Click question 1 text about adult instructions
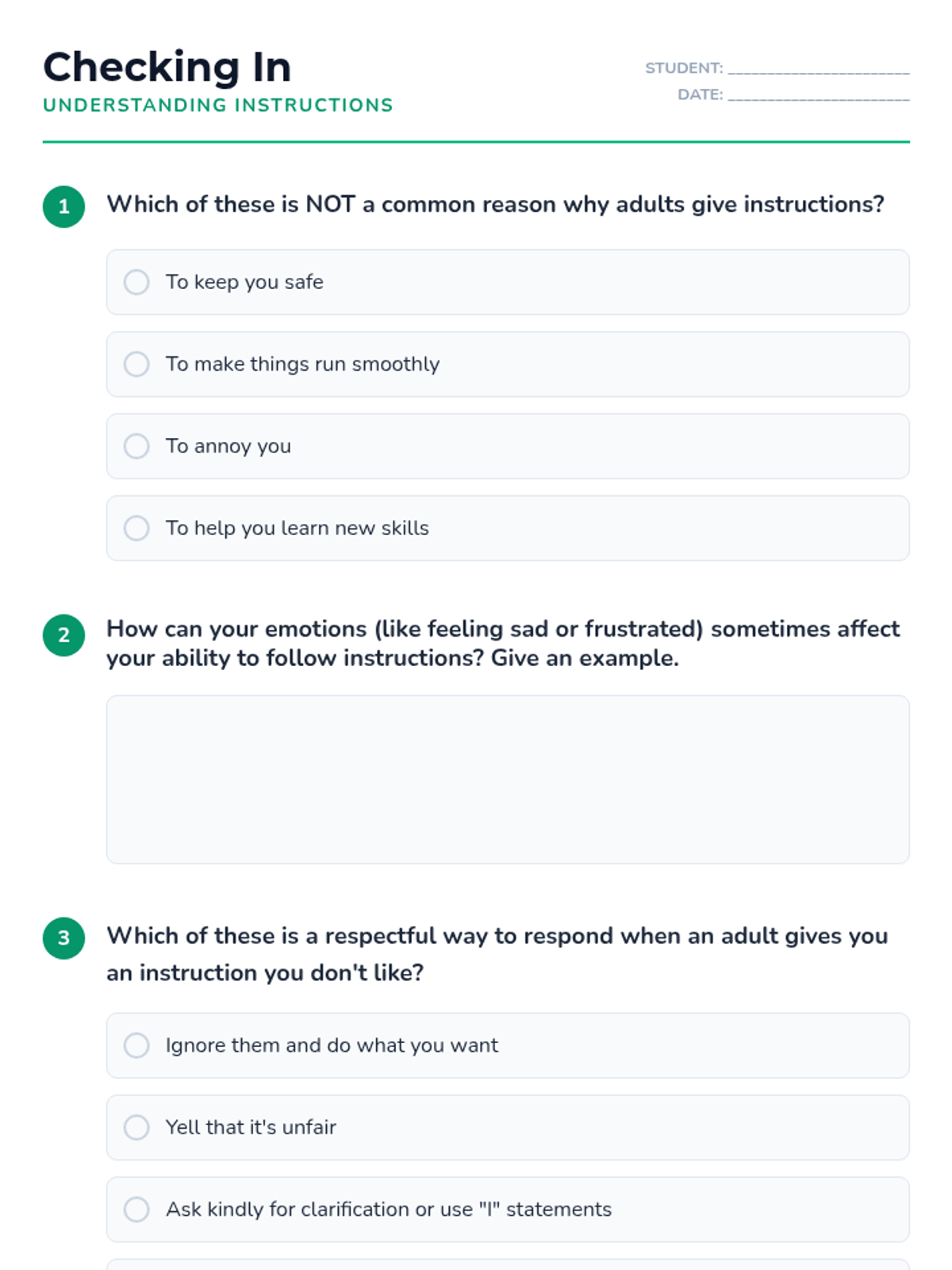 [496, 205]
